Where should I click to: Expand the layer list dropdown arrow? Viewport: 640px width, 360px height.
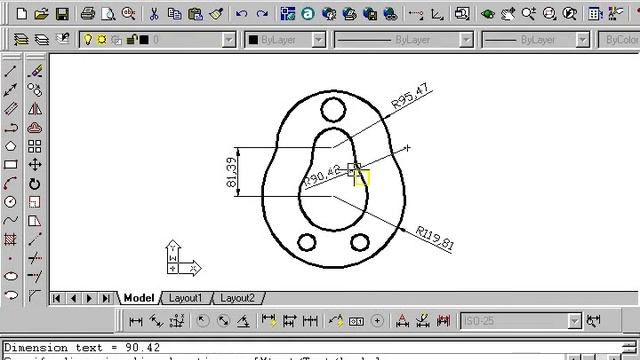(229, 40)
